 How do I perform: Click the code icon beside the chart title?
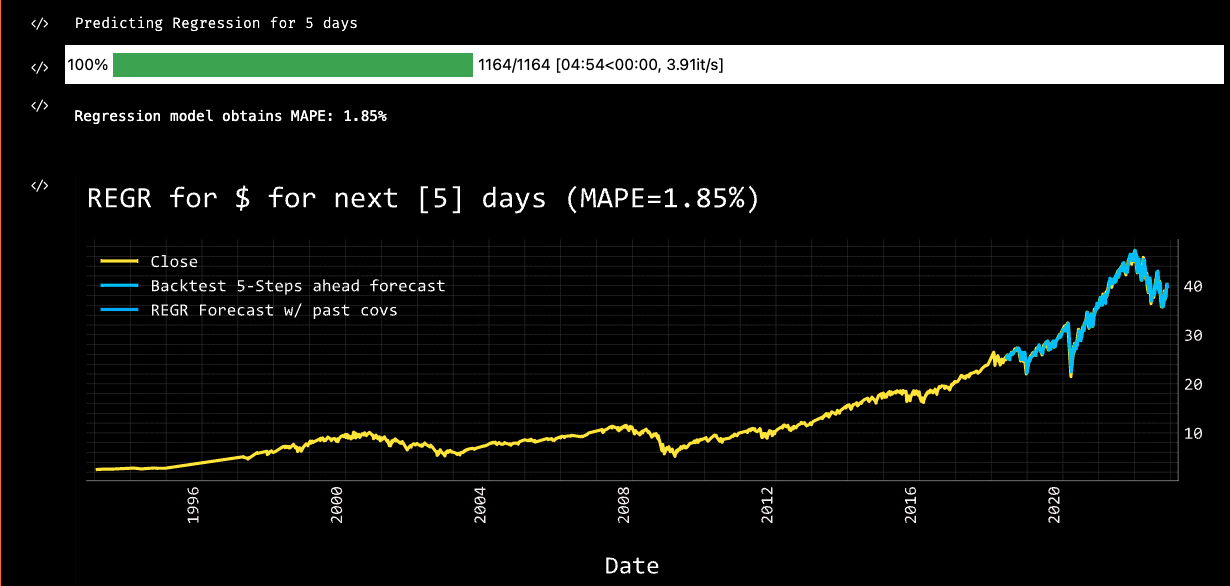point(39,185)
